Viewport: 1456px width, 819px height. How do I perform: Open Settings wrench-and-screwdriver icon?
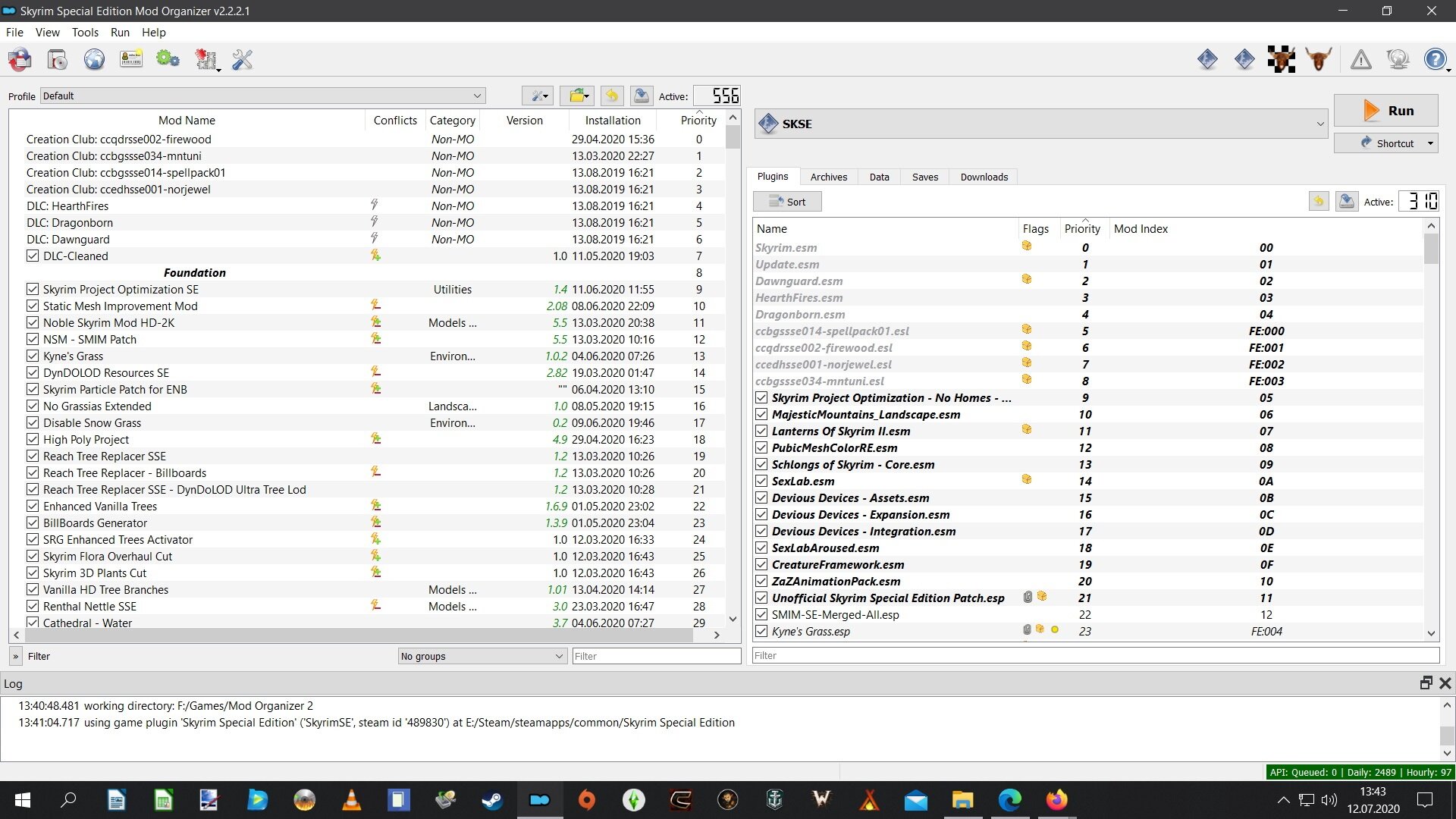click(243, 59)
